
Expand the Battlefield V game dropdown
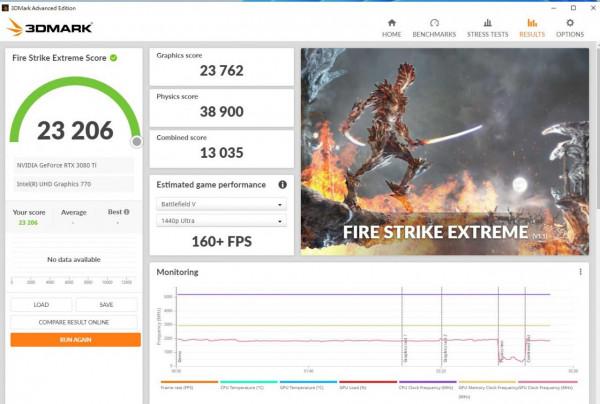tap(221, 204)
